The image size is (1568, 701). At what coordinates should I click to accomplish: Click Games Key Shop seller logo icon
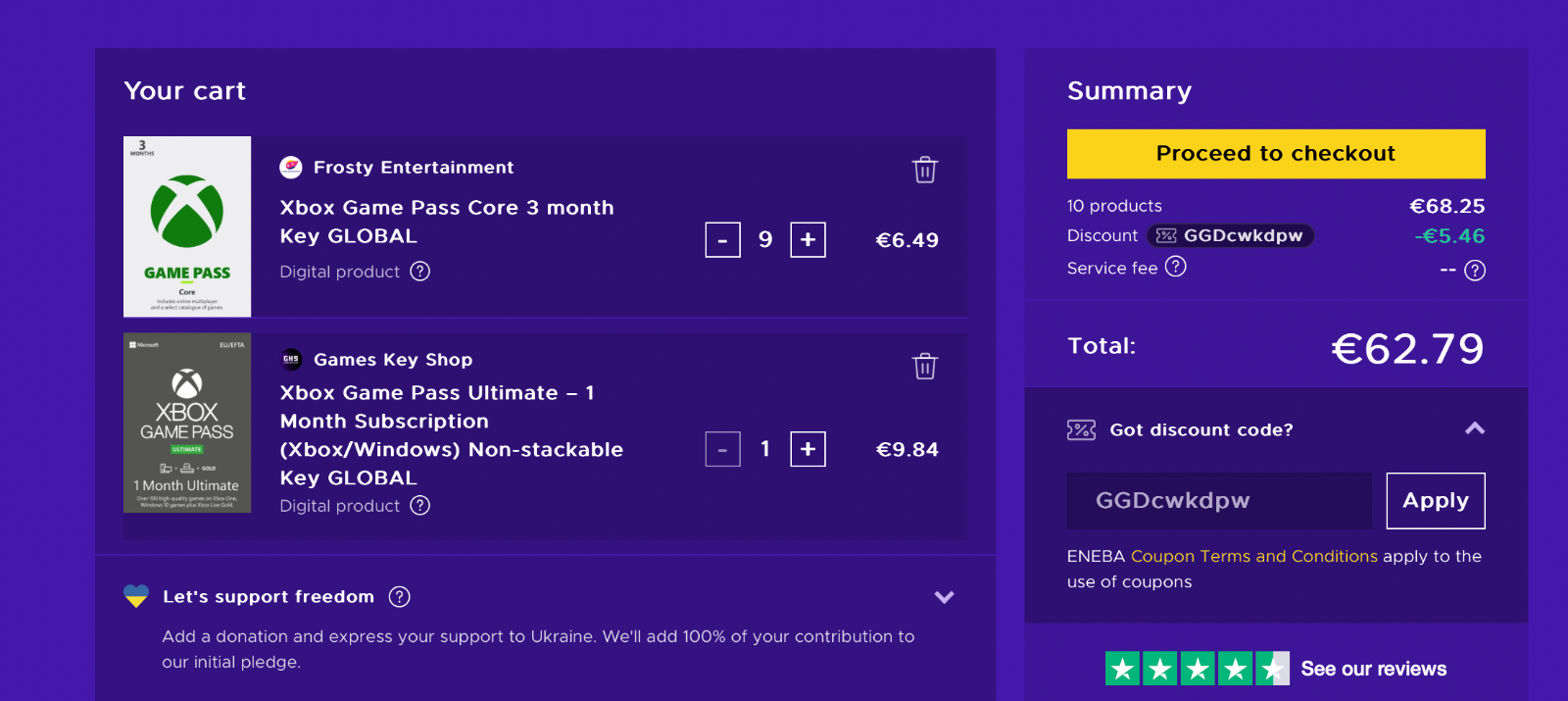click(291, 359)
